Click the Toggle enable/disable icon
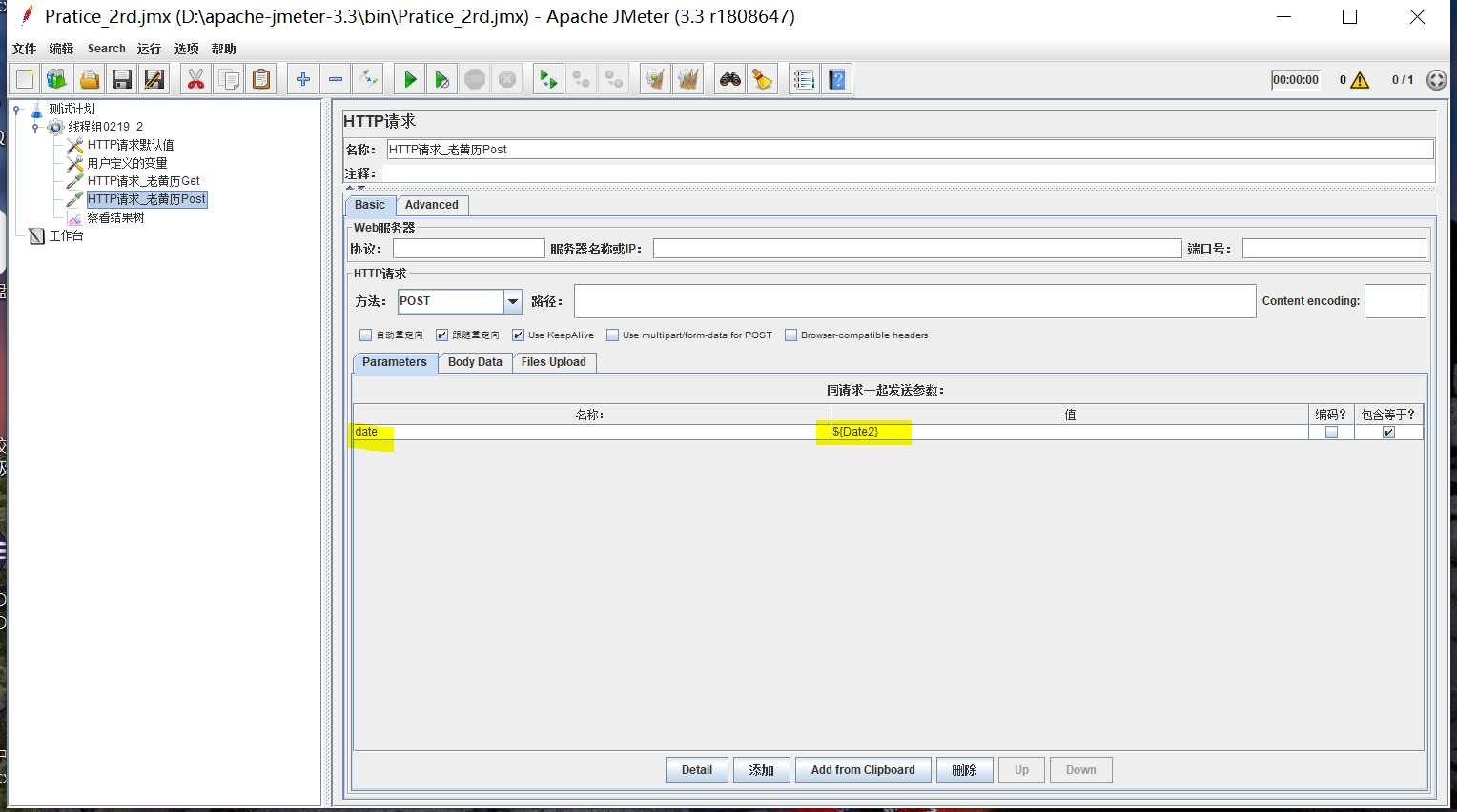Screen dimensions: 1457x812 click(x=368, y=79)
